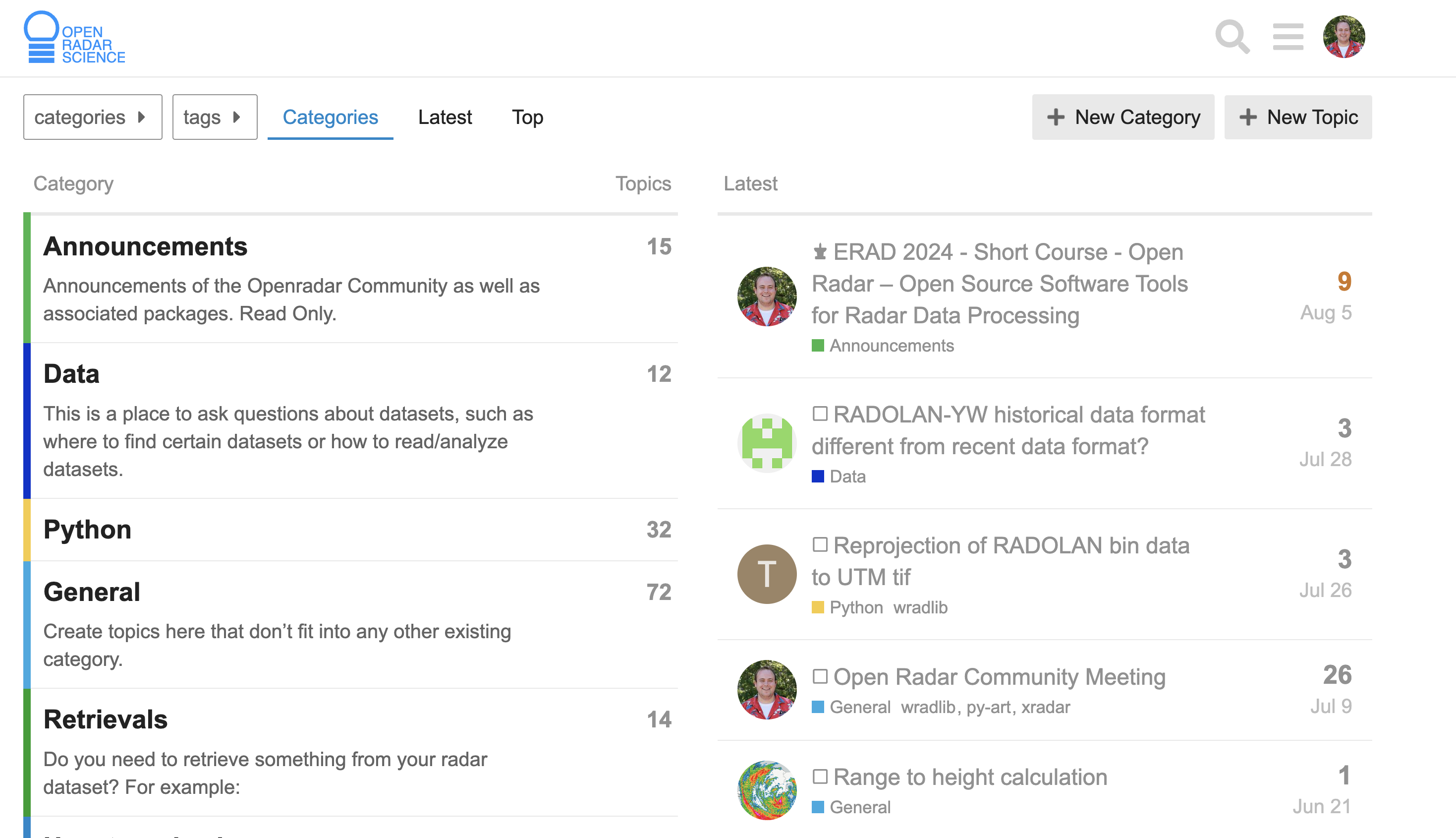
Task: Switch to the Latest tab
Action: pos(445,117)
